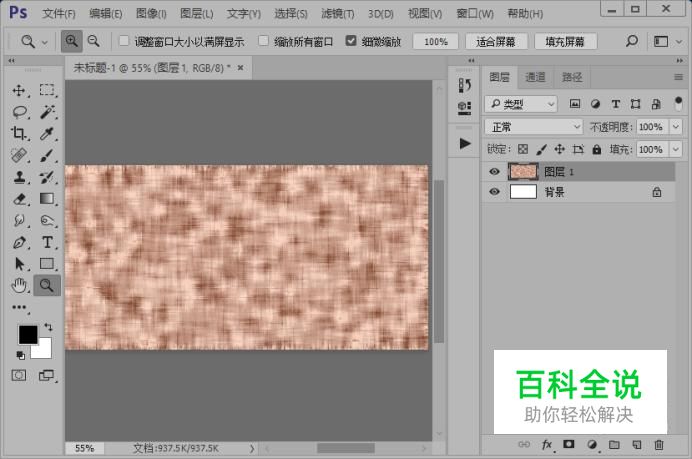Switch to the 通道 tab

(x=535, y=77)
